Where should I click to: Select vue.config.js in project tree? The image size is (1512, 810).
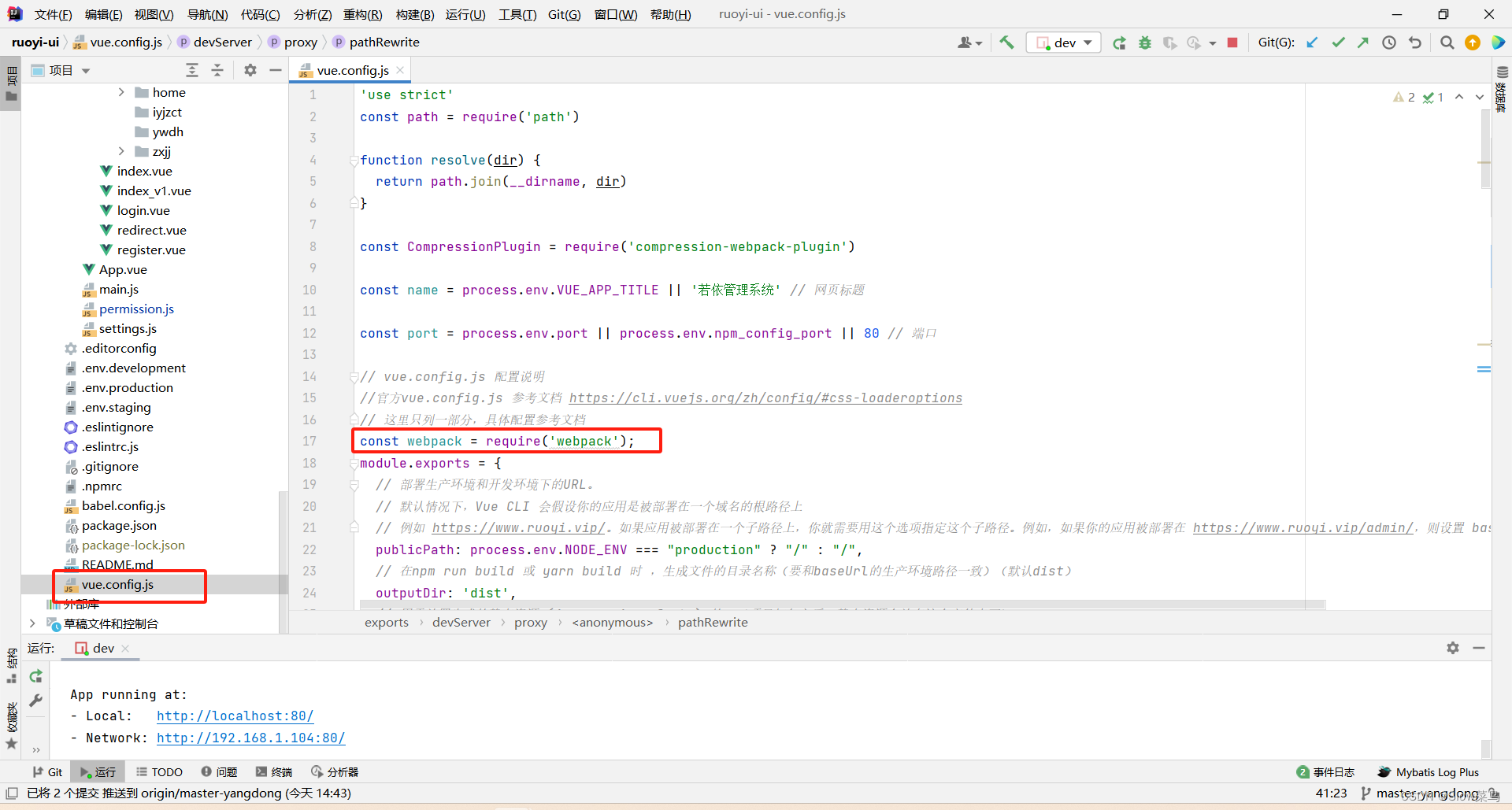(x=117, y=585)
